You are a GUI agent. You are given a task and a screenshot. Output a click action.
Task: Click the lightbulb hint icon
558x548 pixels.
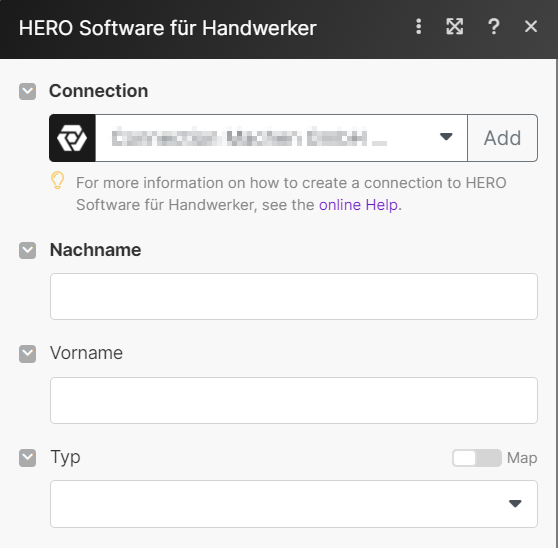coord(57,180)
